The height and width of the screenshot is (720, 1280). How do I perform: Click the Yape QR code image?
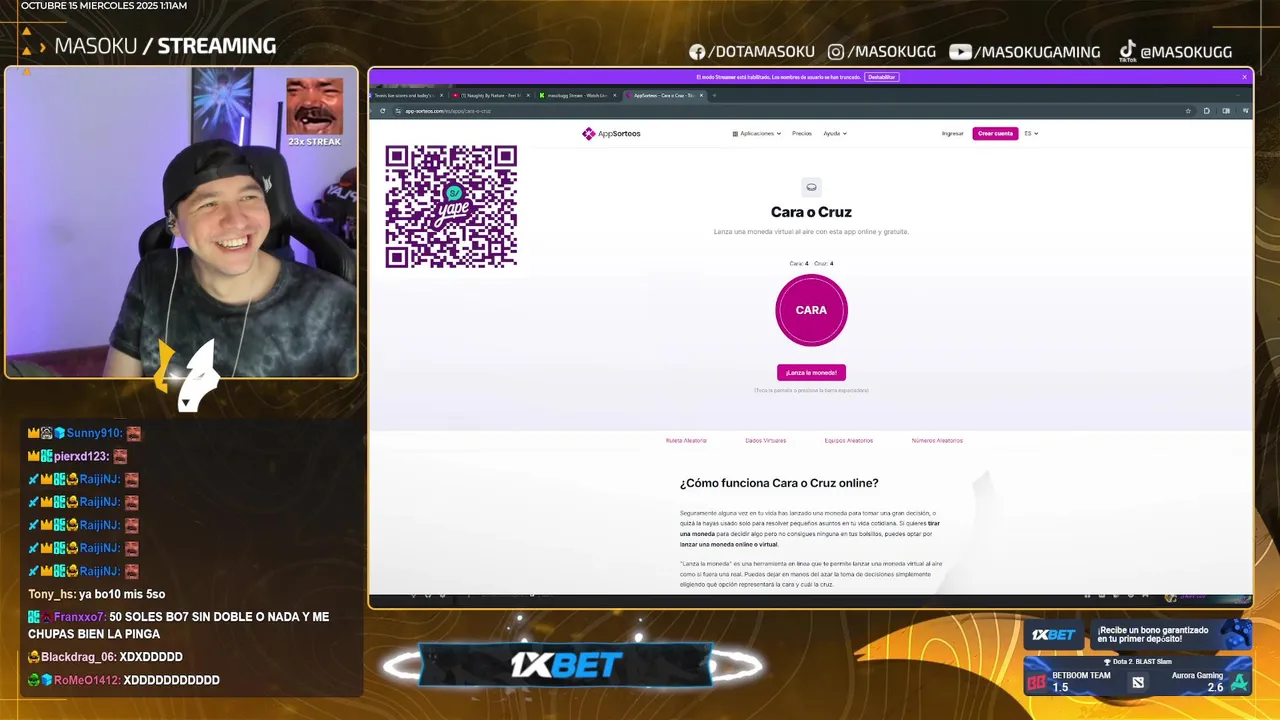(x=451, y=207)
